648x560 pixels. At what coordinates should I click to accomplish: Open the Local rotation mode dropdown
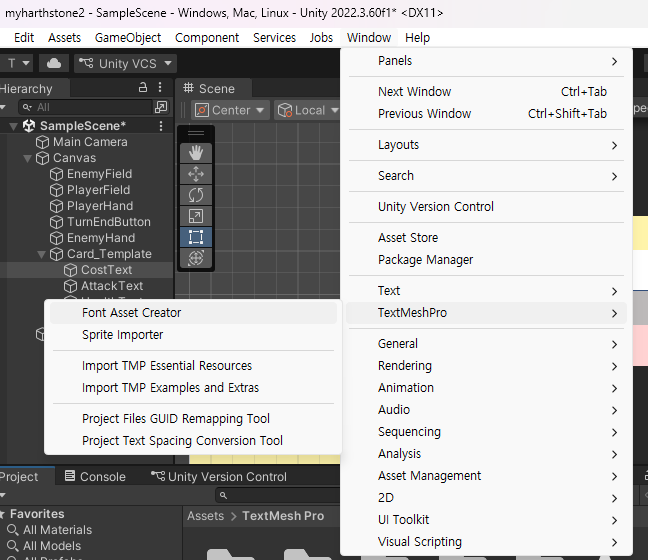307,110
